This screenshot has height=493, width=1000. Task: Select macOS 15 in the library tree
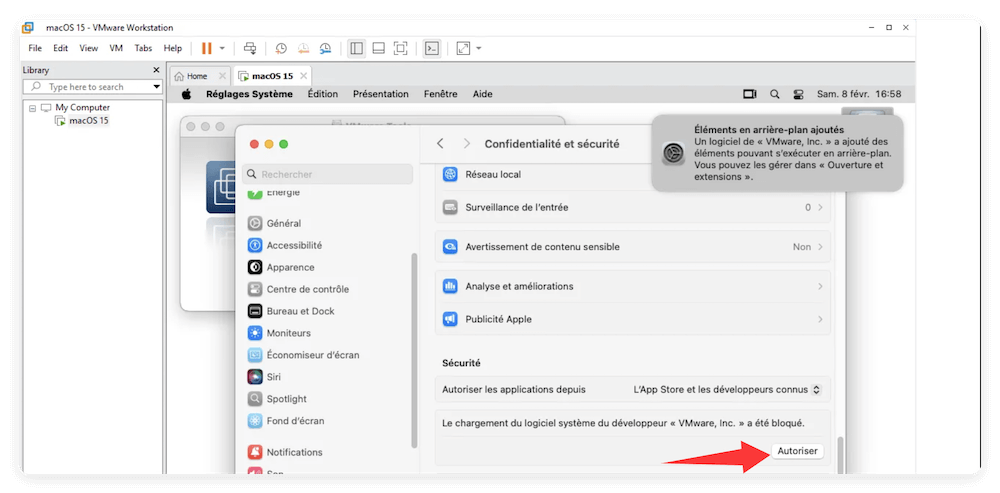[89, 120]
